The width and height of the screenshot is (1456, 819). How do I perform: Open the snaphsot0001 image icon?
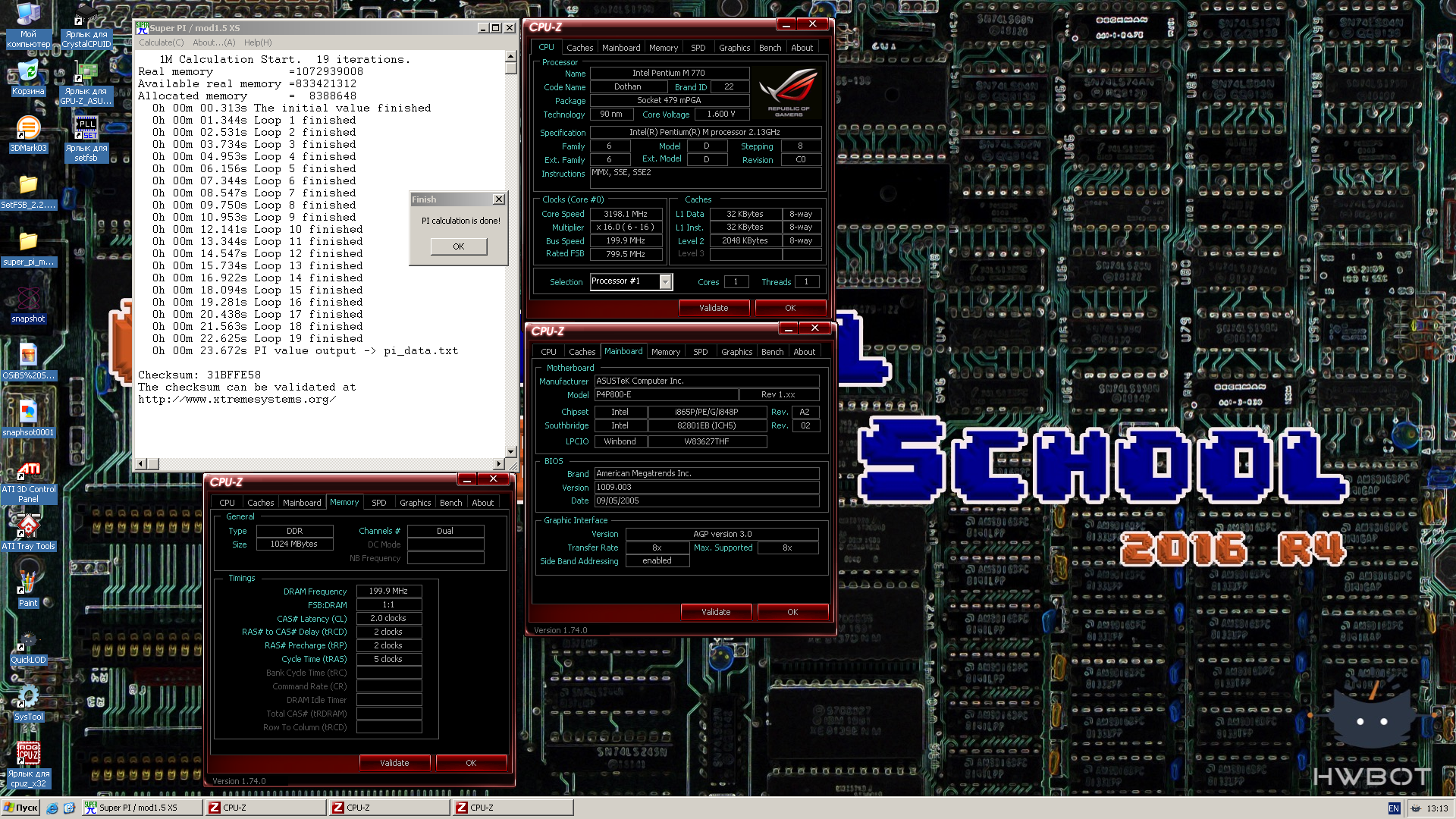coord(28,419)
